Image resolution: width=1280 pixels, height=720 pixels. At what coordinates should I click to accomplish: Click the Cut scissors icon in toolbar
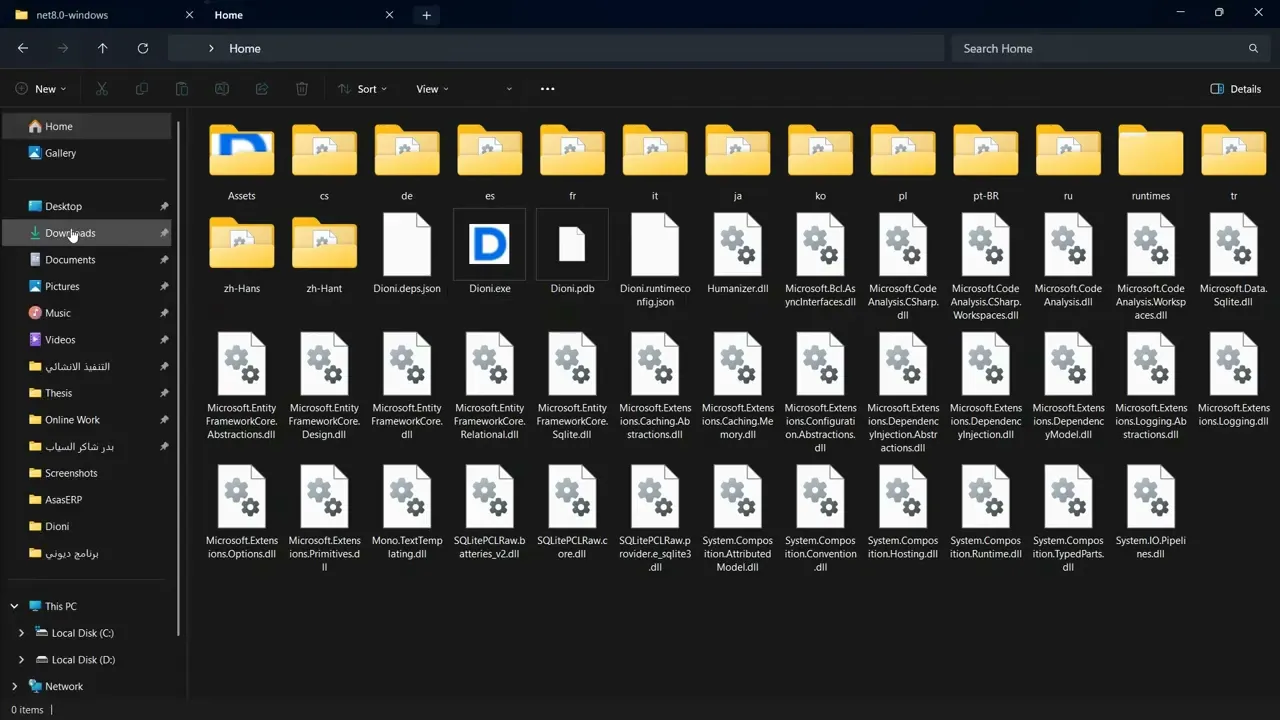[x=102, y=89]
